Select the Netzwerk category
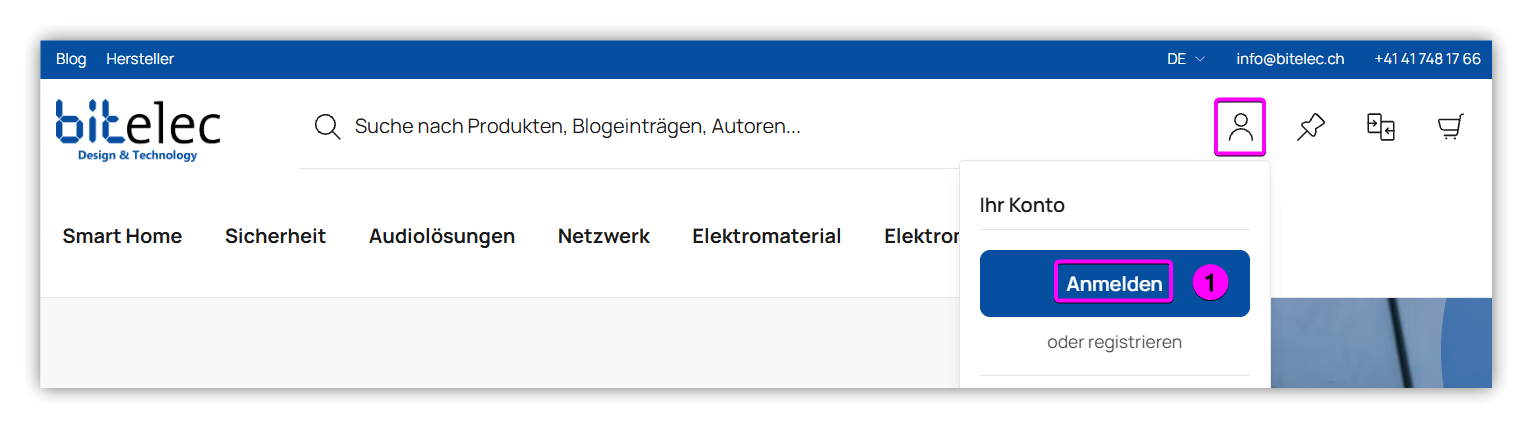 [604, 236]
